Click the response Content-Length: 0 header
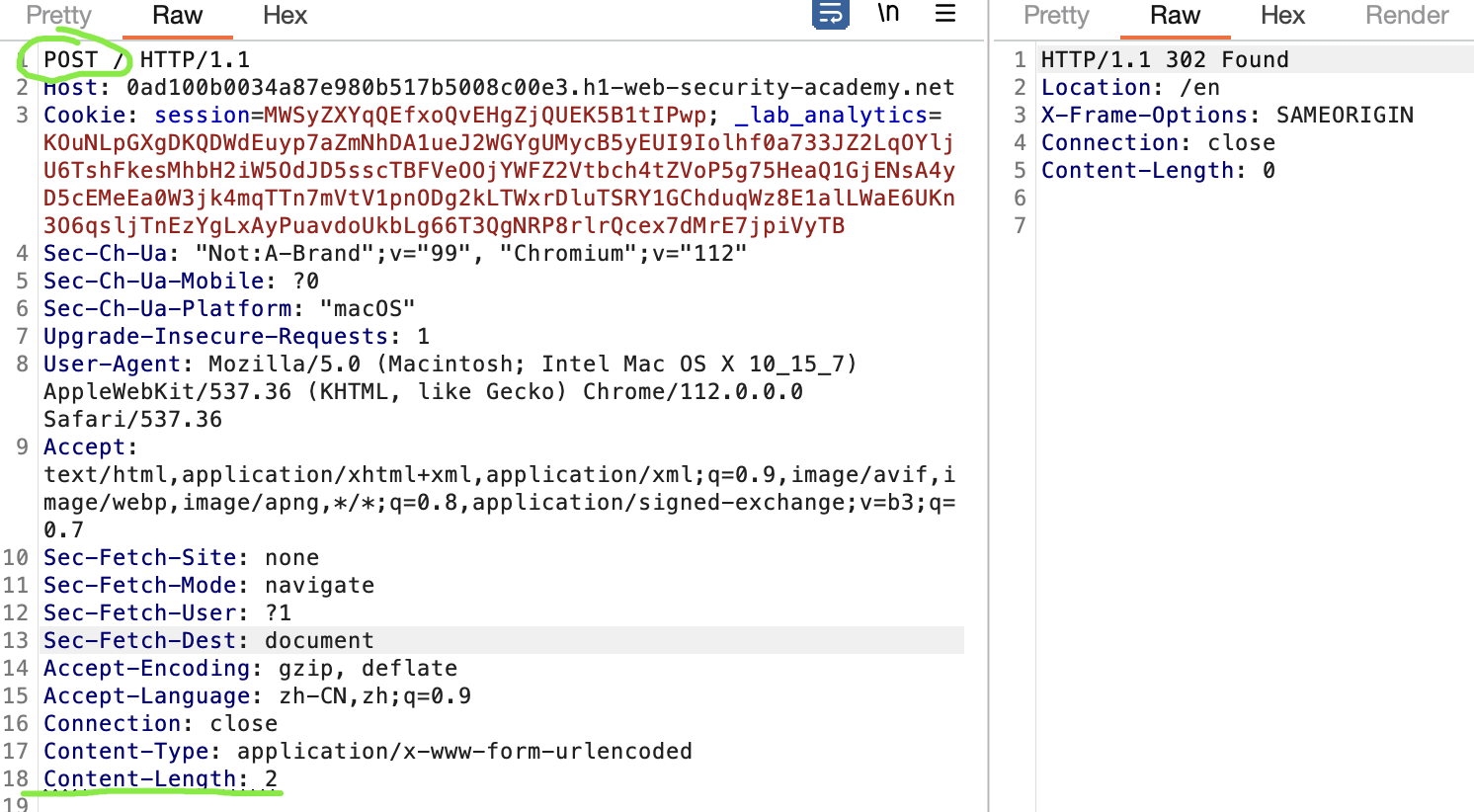Image resolution: width=1474 pixels, height=812 pixels. click(x=1158, y=170)
